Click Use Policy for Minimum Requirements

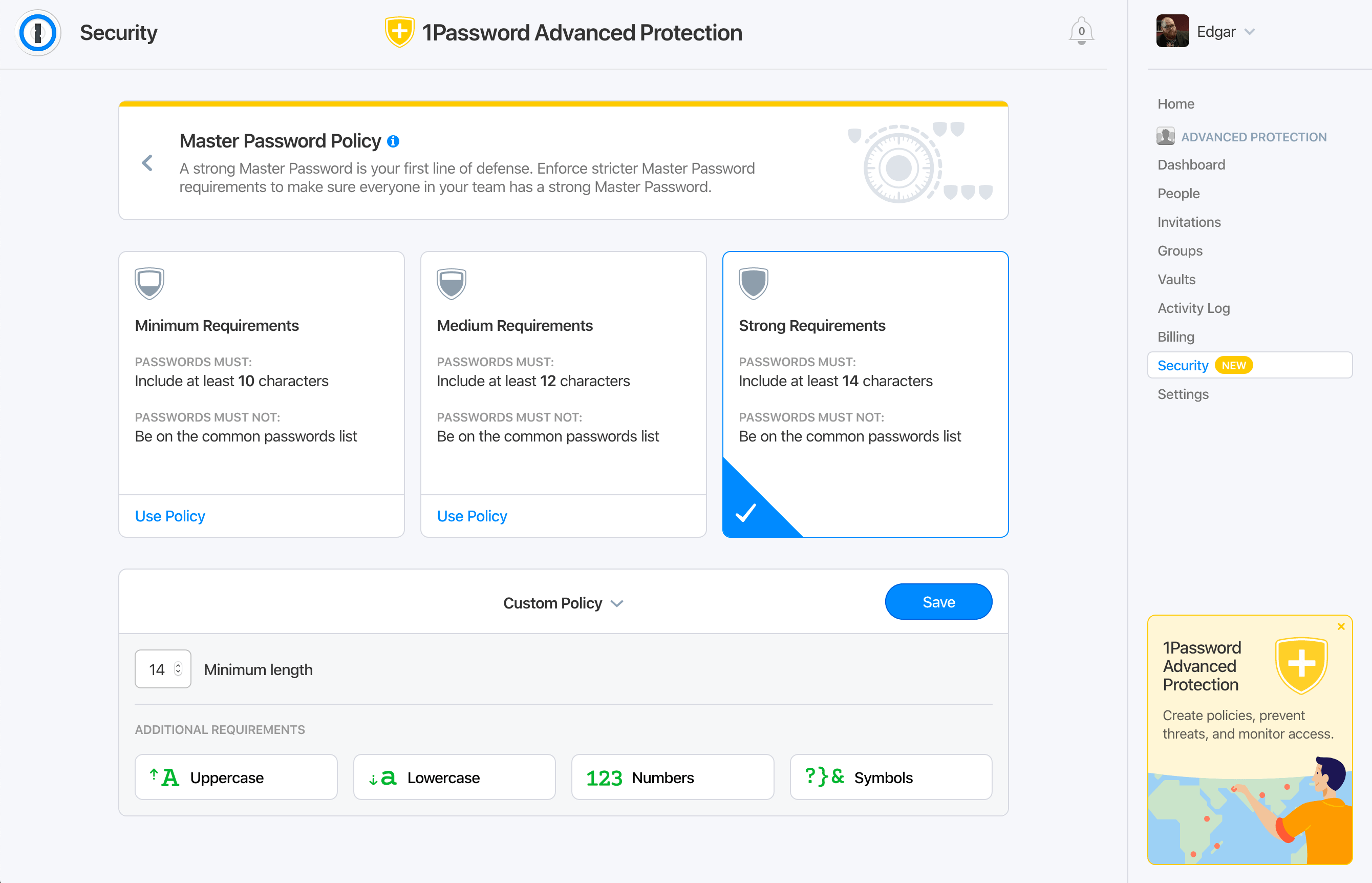[x=170, y=516]
